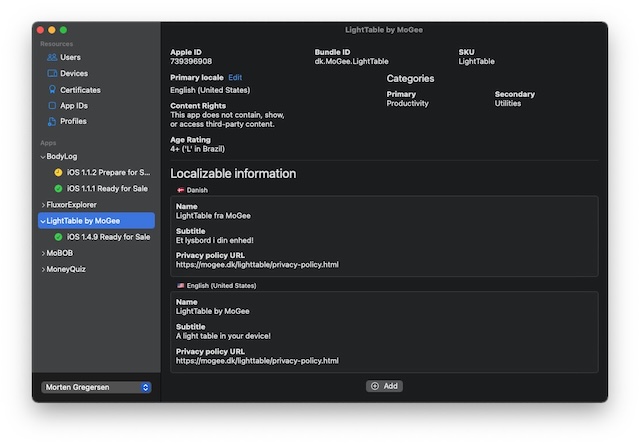Screen dimensions: 640x445
Task: Select BodyLog app name
Action: [x=62, y=156]
